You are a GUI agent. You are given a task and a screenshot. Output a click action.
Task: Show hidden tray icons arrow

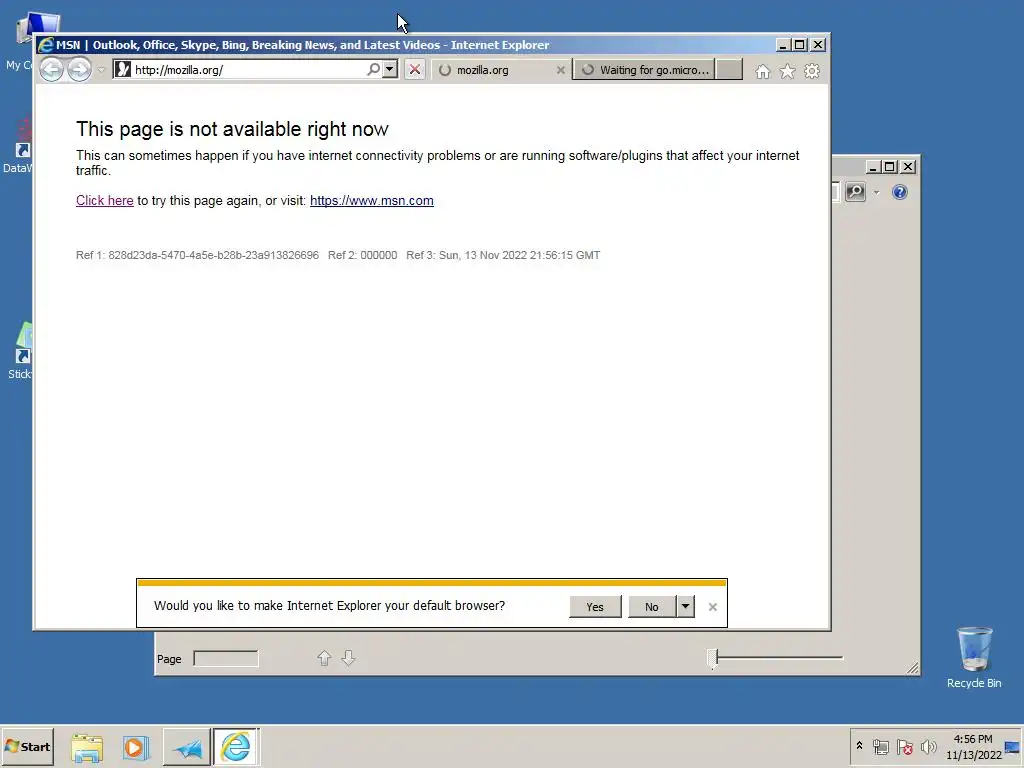point(859,746)
